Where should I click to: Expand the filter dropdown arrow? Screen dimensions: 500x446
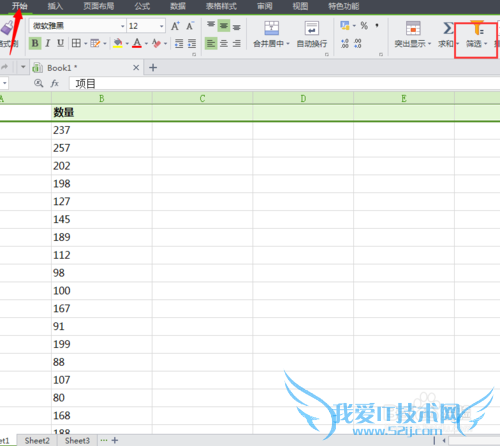coord(485,44)
